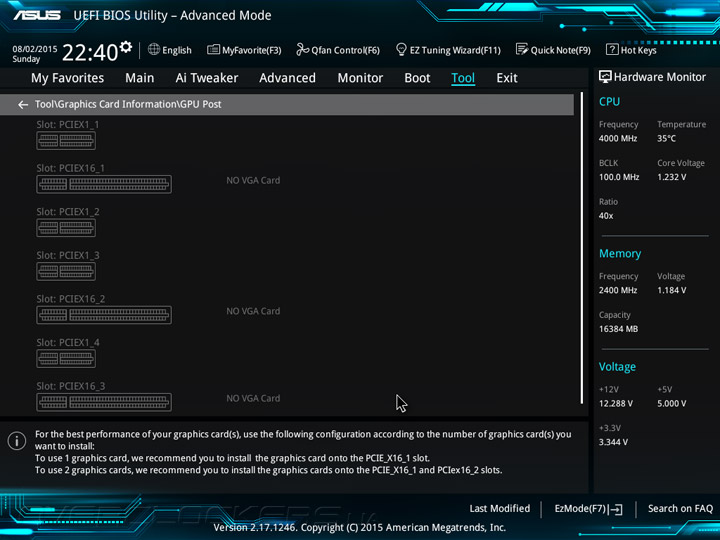Click Memory voltage value 1.184 V
The width and height of the screenshot is (720, 540).
[x=672, y=290]
